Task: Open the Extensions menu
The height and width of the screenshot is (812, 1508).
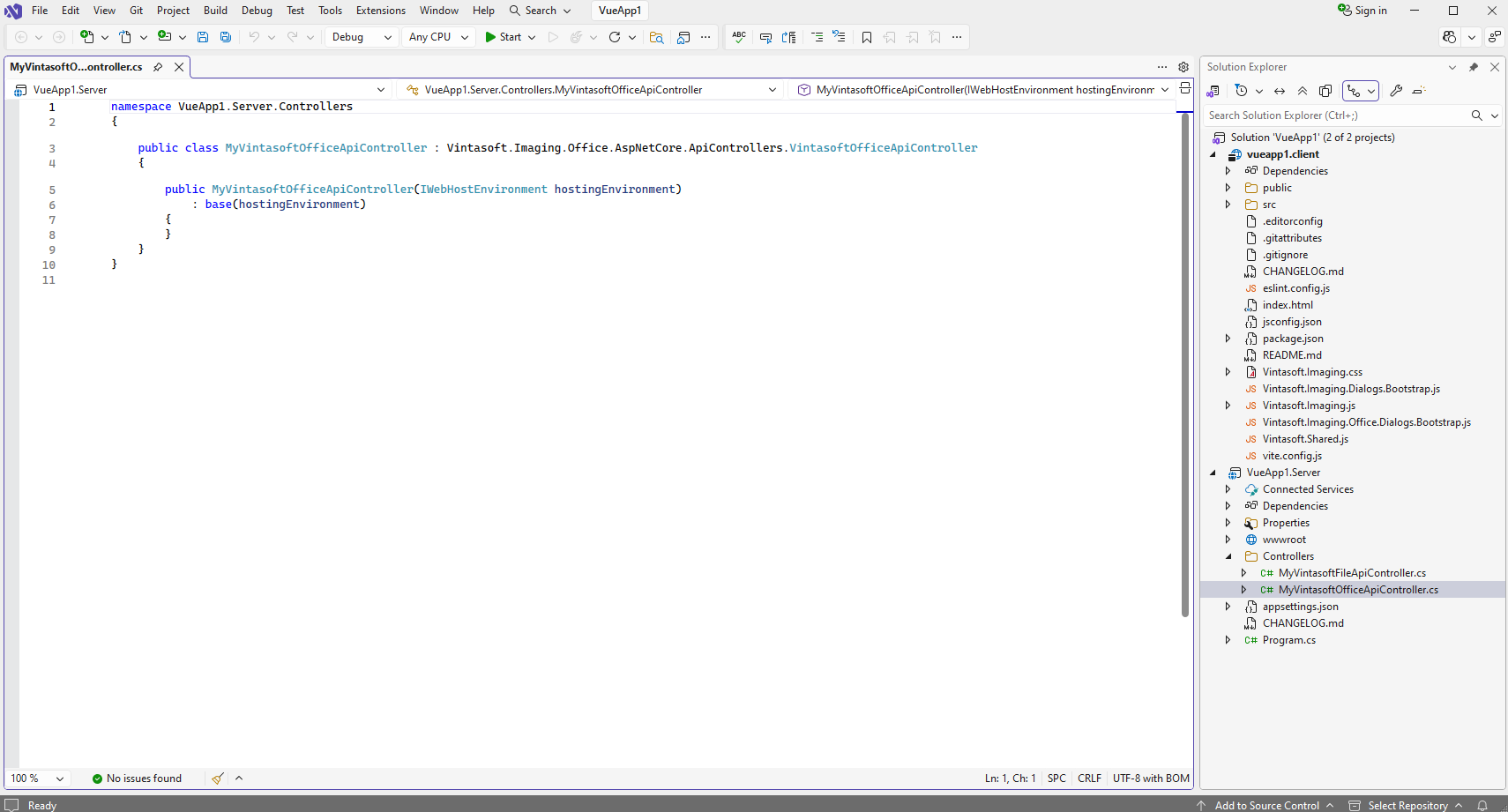Action: coord(380,11)
